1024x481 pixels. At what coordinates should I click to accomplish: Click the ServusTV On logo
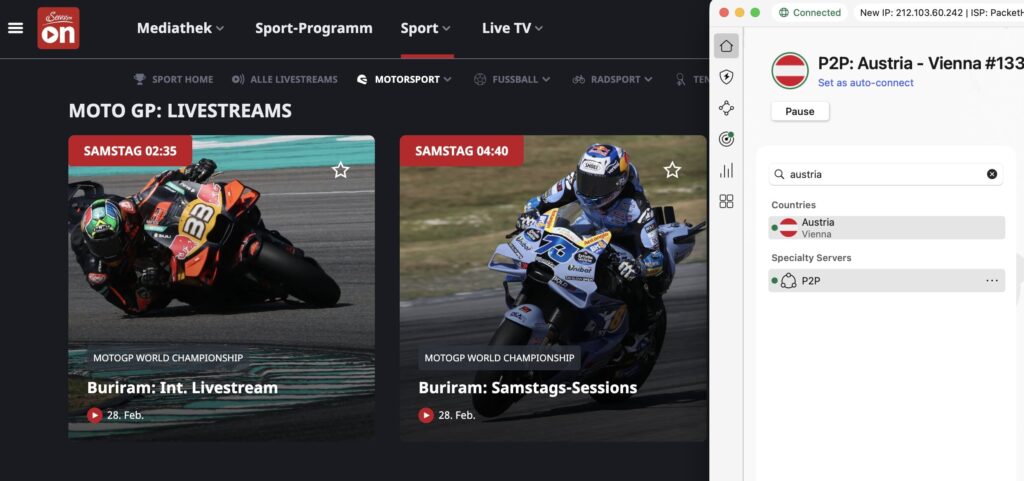(58, 28)
